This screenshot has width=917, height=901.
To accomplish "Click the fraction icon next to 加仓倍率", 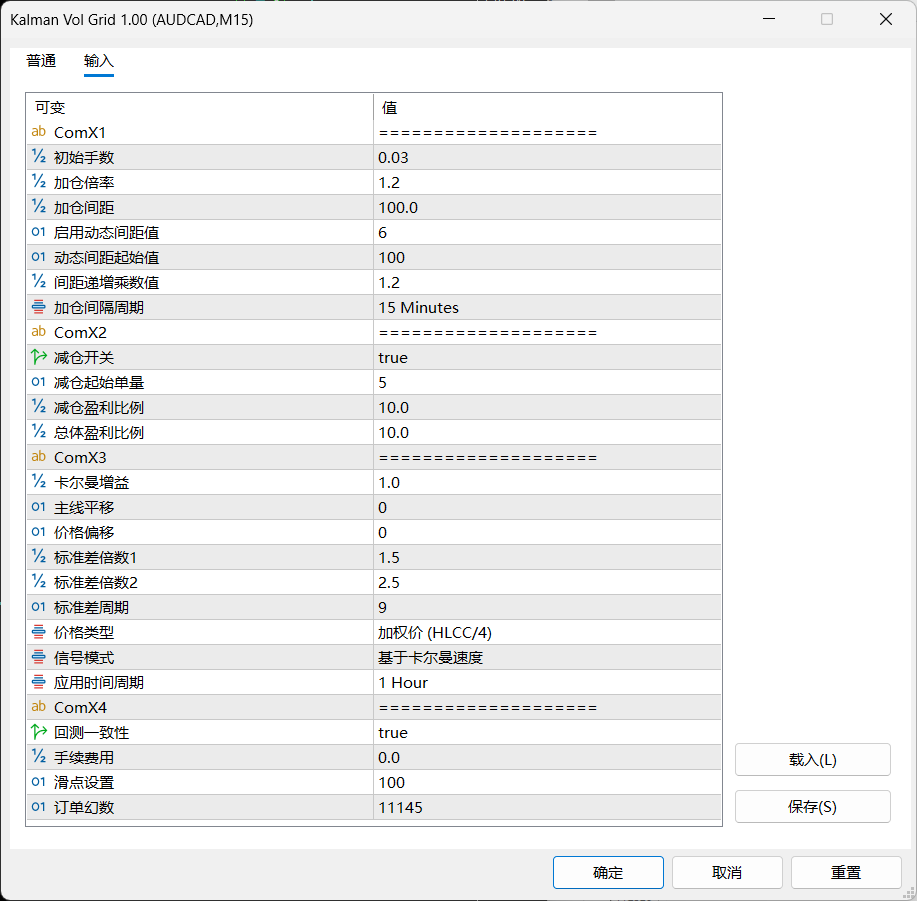I will coord(39,182).
